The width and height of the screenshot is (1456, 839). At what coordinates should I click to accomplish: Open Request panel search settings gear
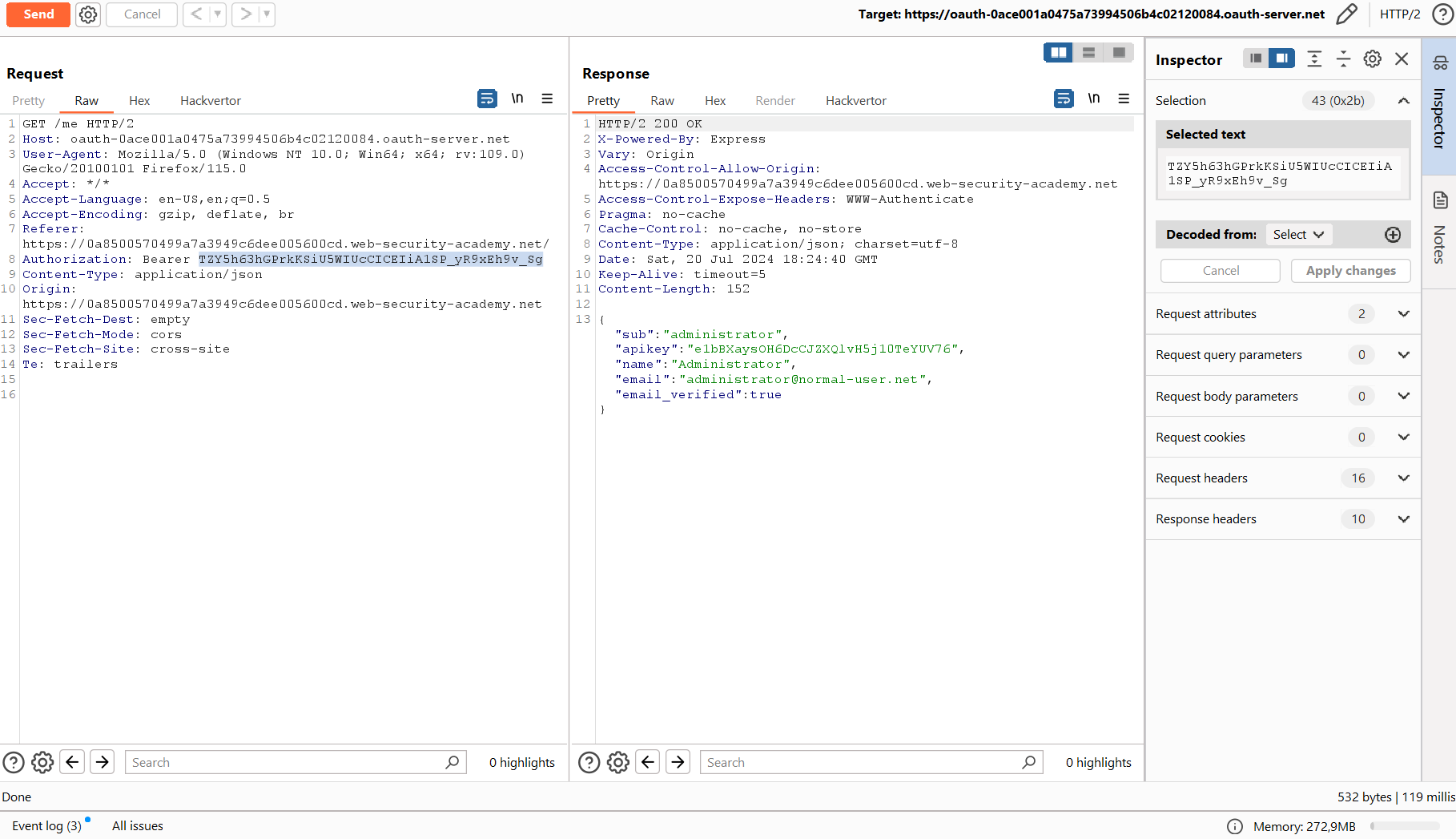coord(42,762)
